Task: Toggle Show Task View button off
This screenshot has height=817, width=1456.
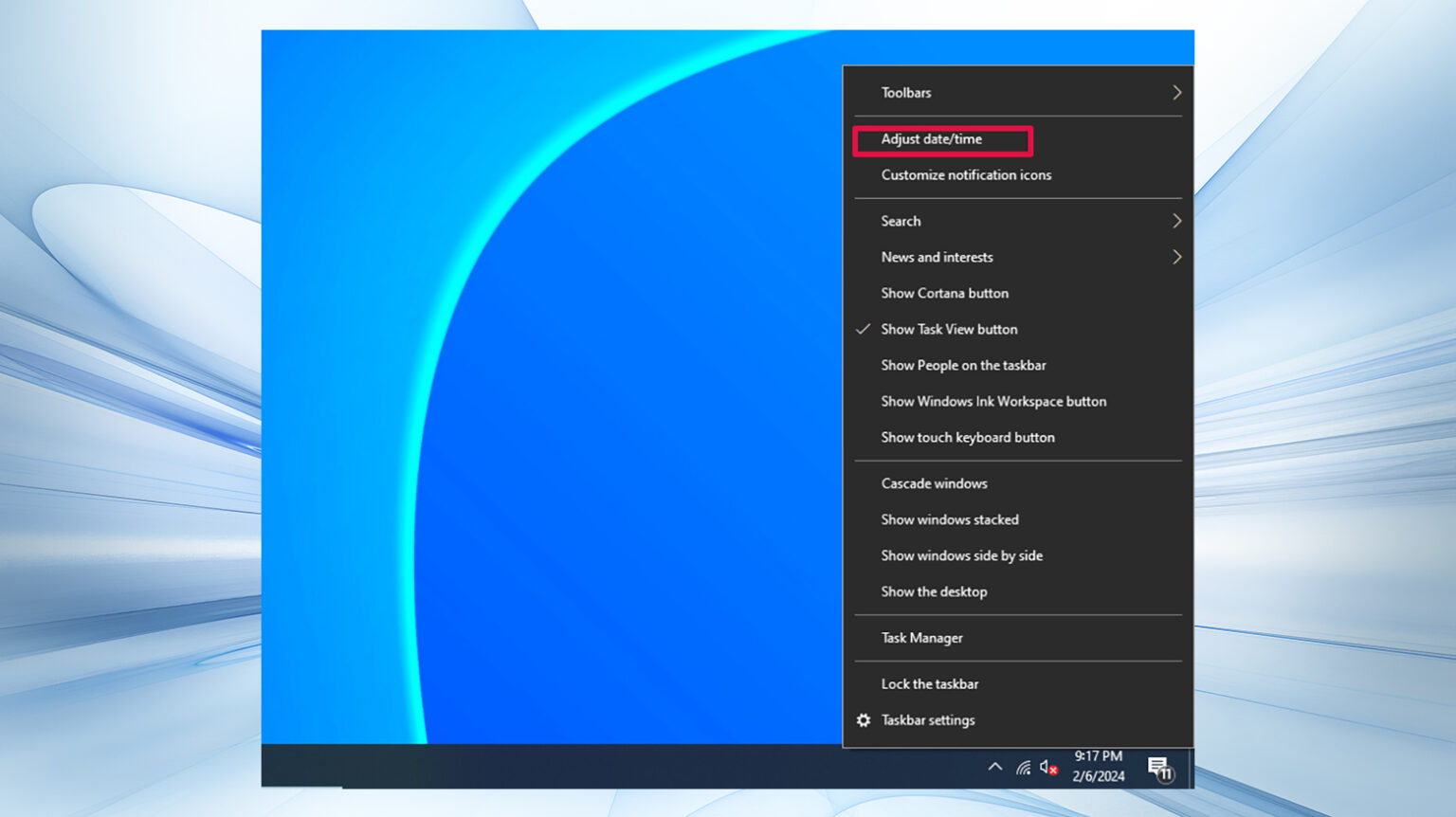Action: point(948,329)
